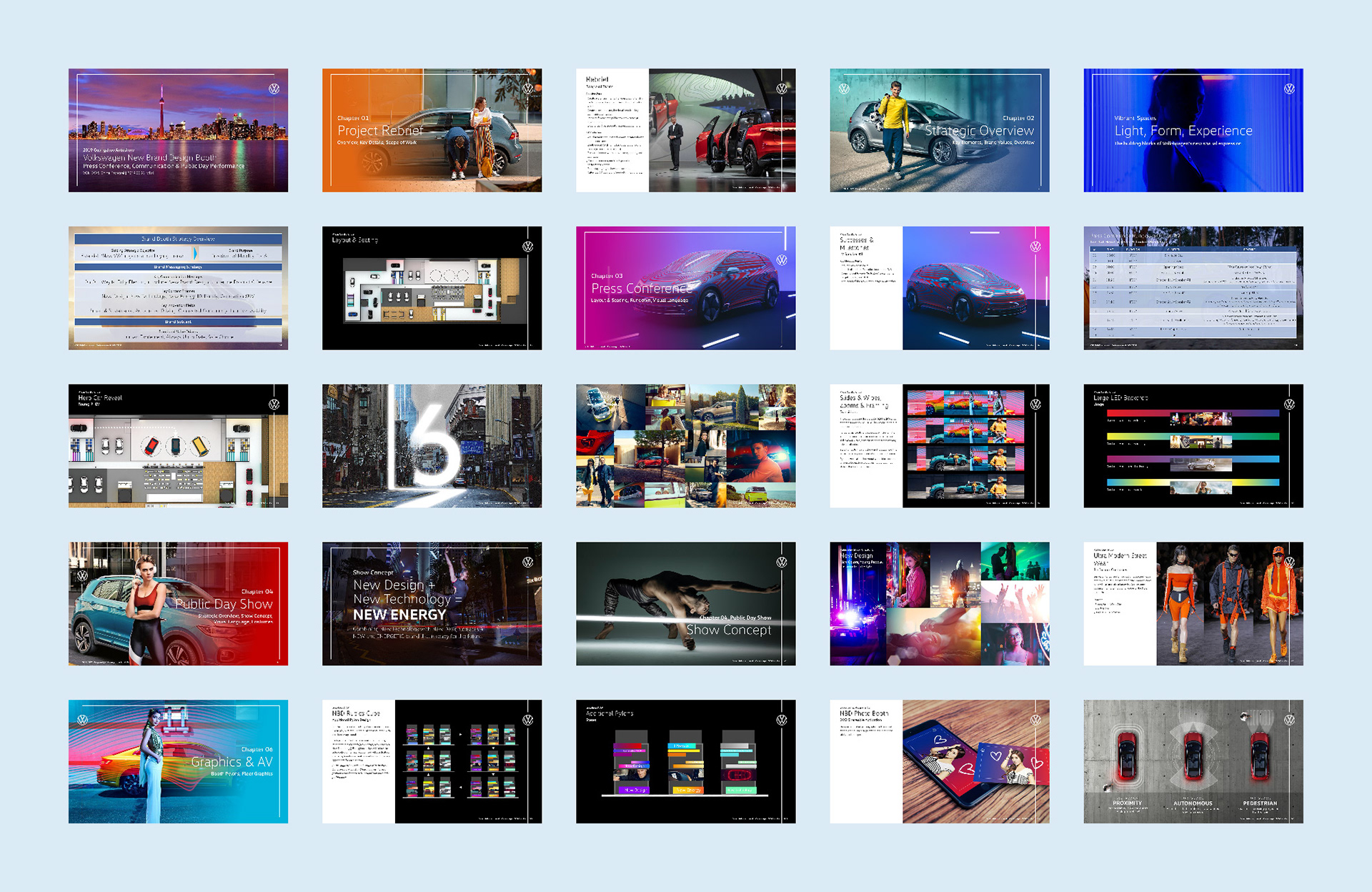Open the Proximity Autonomous Pedestrian cars slide
This screenshot has height=892, width=1372.
click(x=1193, y=761)
